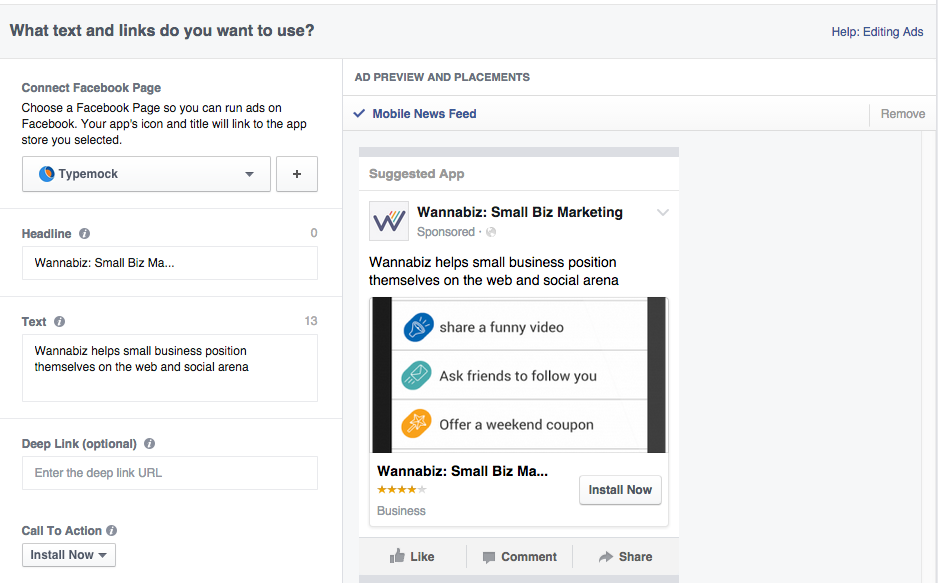Click the Mobile News Feed placement label

(425, 114)
